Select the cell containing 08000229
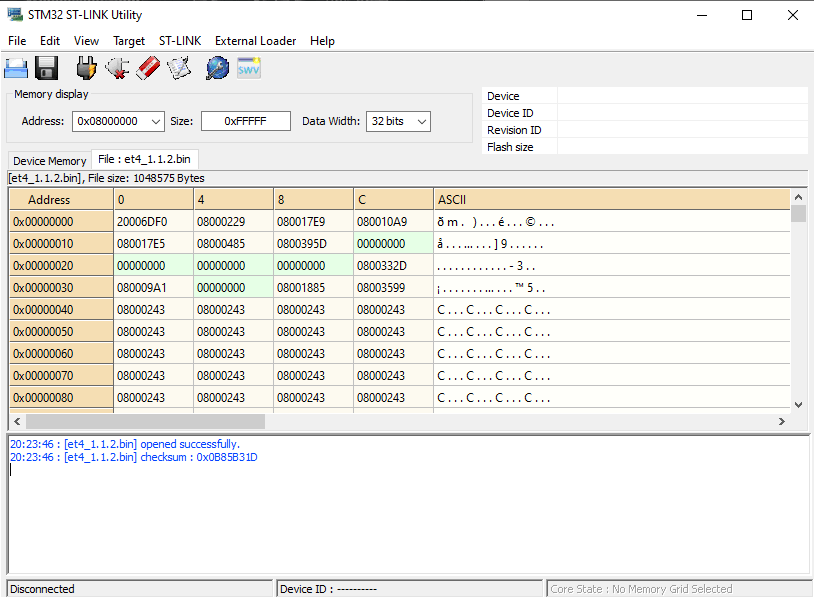Screen dimensions: 814x598 click(x=233, y=222)
